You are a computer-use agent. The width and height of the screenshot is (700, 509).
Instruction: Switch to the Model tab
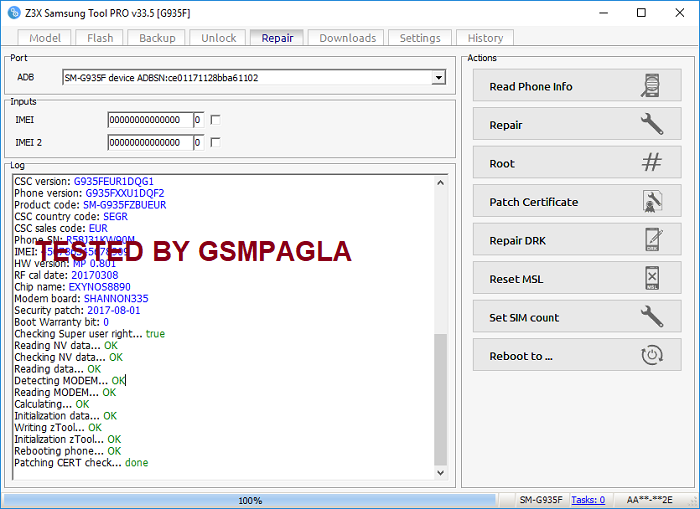(45, 38)
